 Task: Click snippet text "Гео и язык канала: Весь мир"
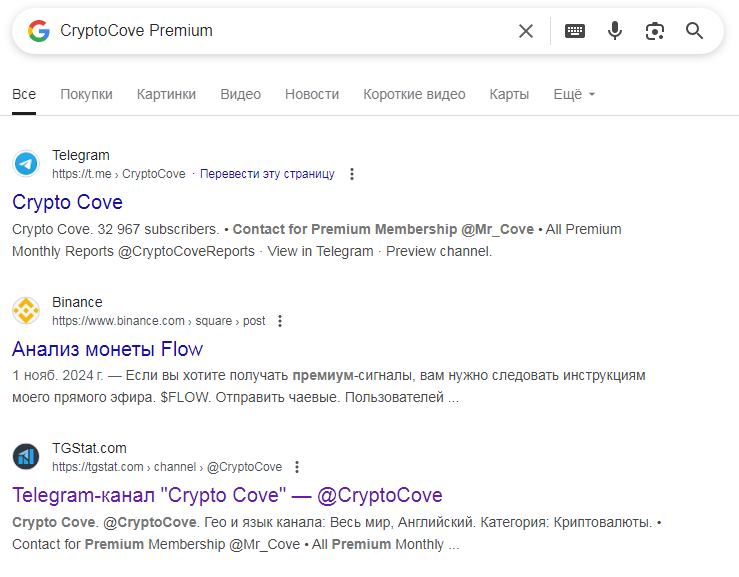[x=297, y=523]
